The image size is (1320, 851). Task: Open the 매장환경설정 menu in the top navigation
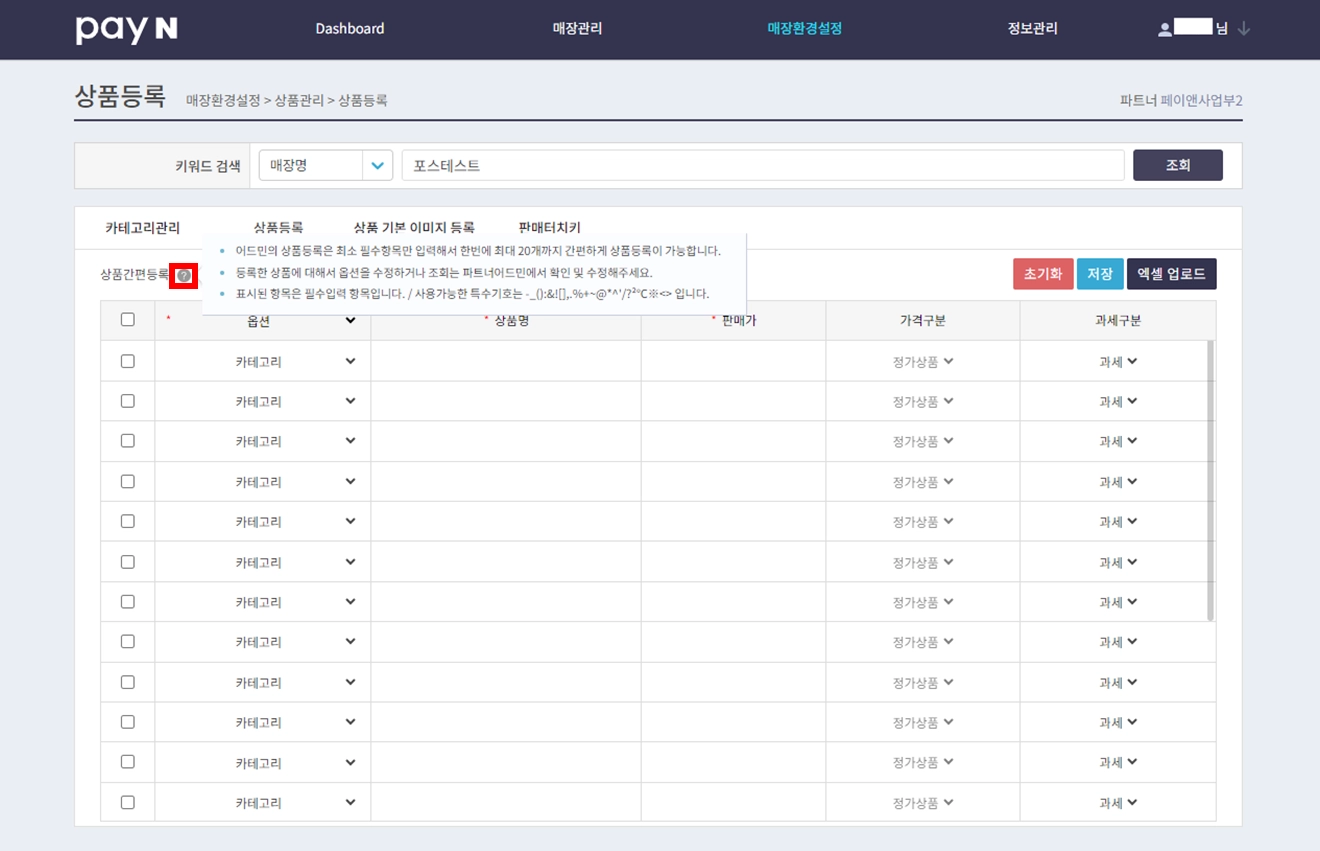tap(805, 29)
